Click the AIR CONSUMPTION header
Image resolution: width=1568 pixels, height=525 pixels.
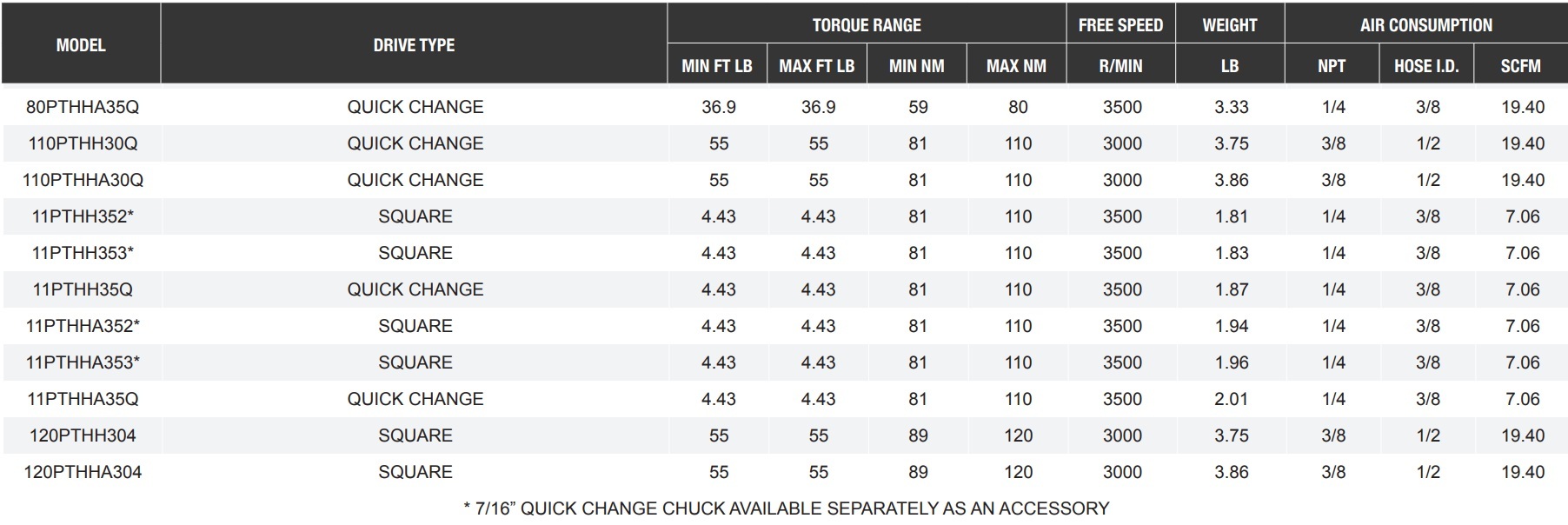[1425, 25]
